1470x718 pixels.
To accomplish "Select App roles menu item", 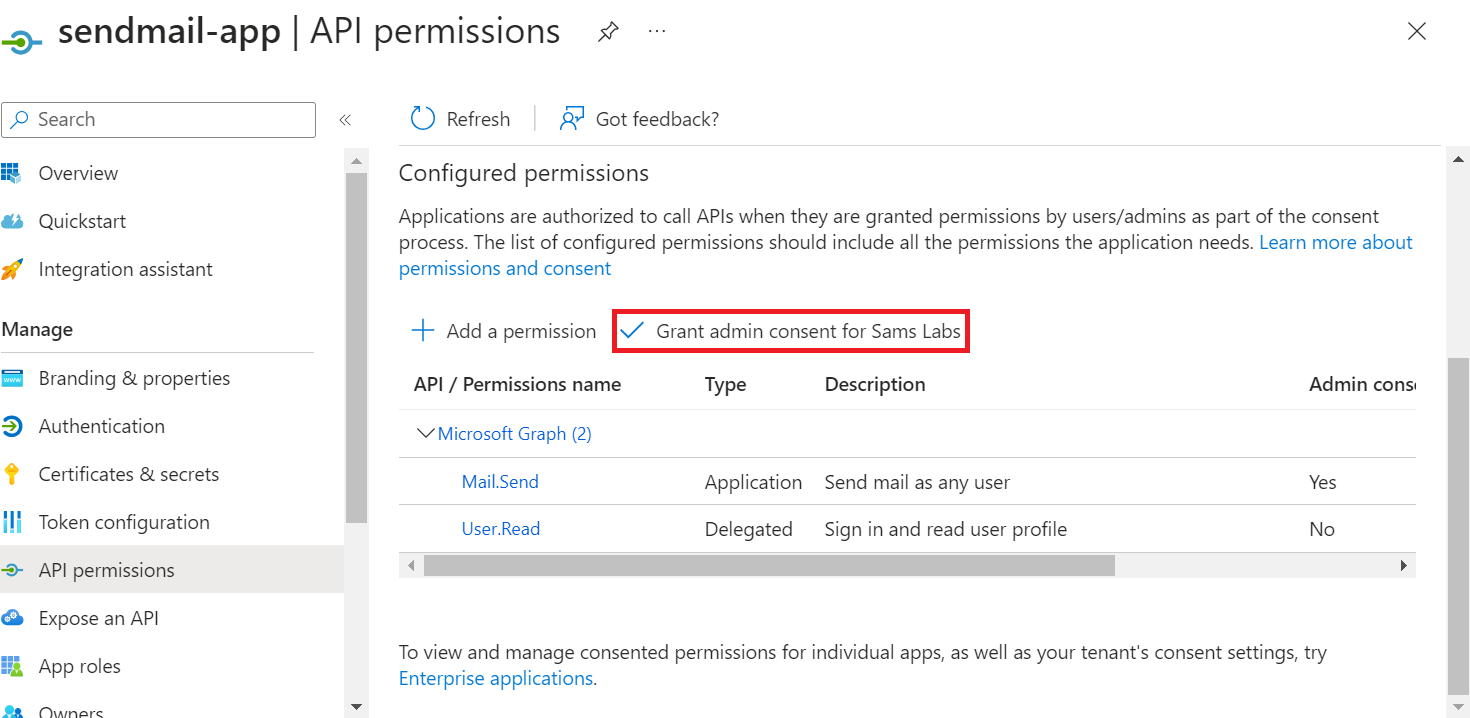I will point(79,666).
